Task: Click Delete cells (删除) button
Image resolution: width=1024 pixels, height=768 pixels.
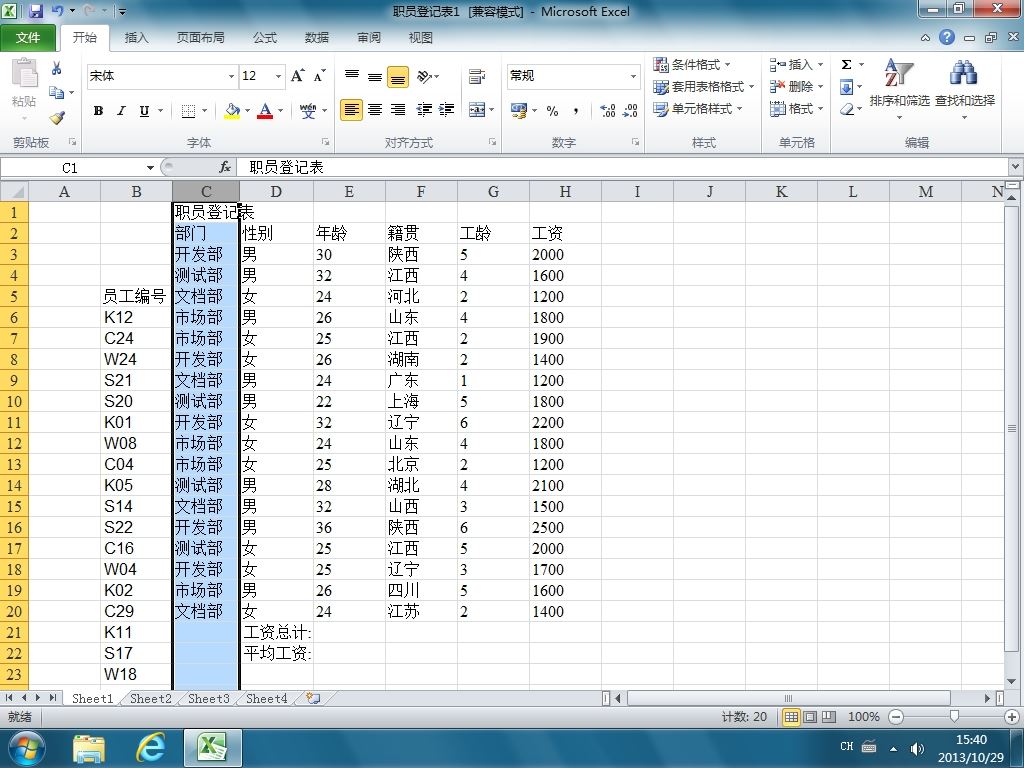Action: pyautogui.click(x=796, y=87)
